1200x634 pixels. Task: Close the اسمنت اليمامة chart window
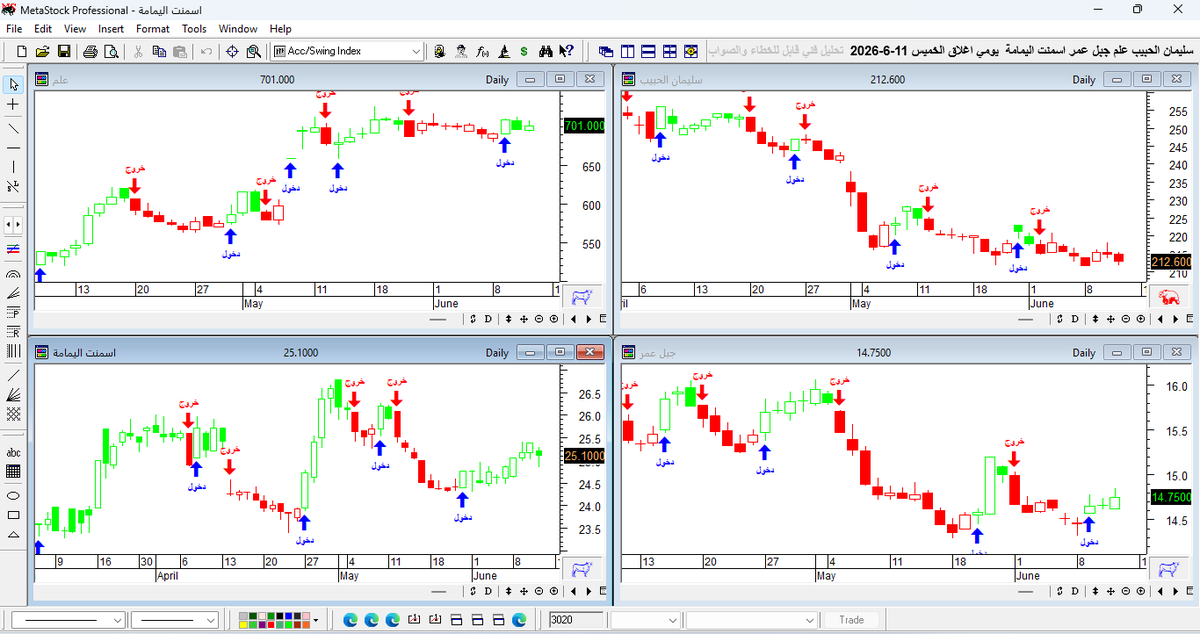592,352
